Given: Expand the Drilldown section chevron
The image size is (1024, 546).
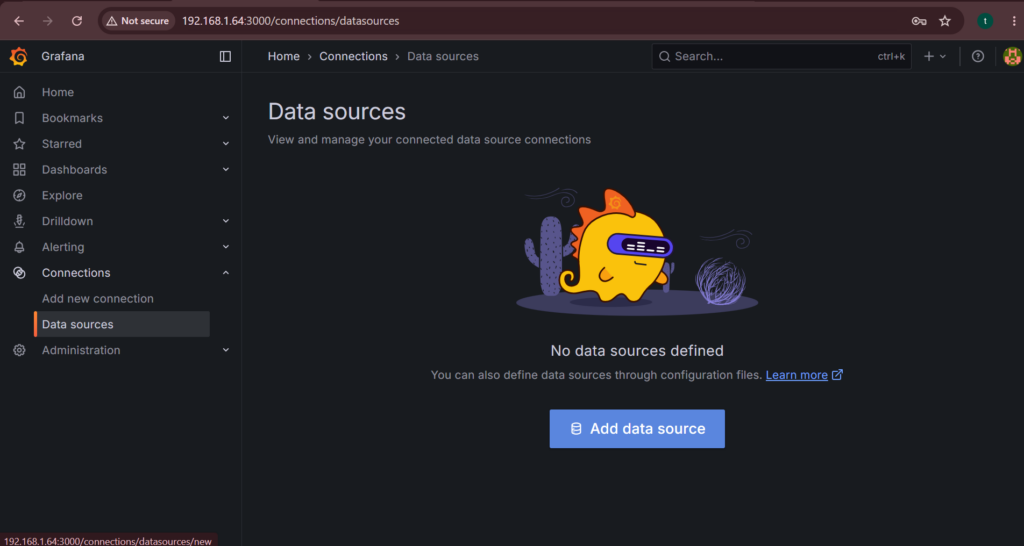Looking at the screenshot, I should [x=226, y=221].
